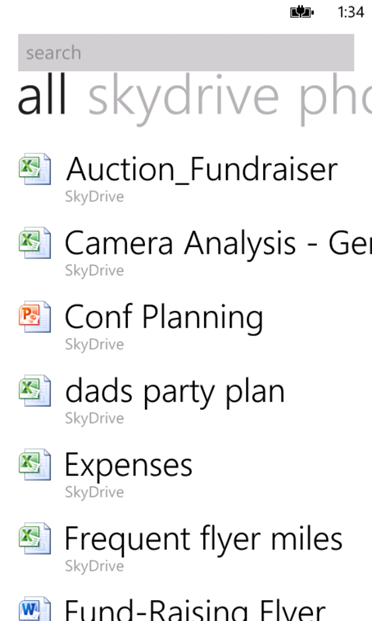Click the Excel icon beside Expenses

(35, 465)
